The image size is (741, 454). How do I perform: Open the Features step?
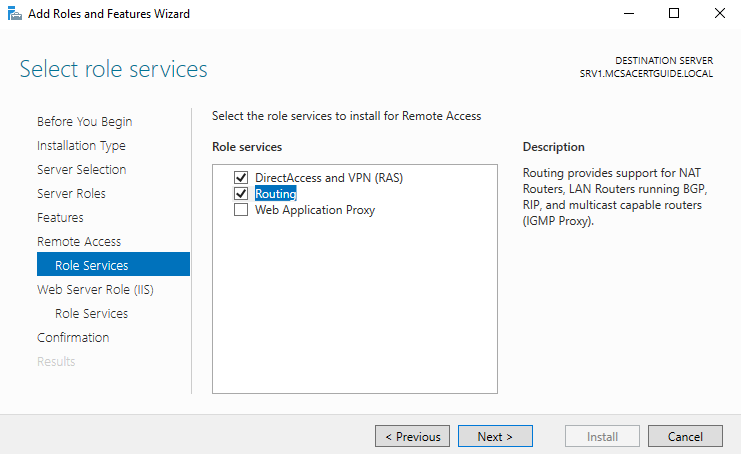(x=60, y=218)
